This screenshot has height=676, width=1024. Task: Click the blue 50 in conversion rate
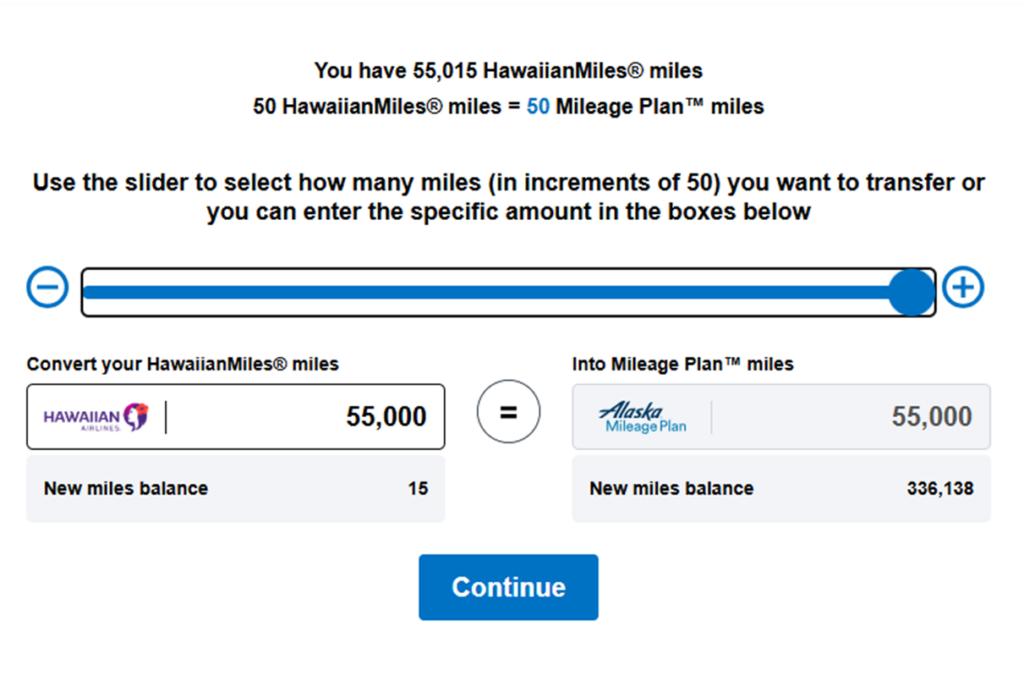[x=538, y=106]
